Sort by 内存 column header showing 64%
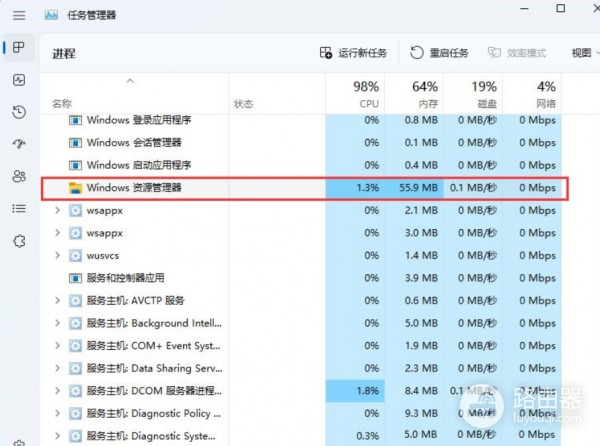Viewport: 600px width, 446px height. coord(414,94)
